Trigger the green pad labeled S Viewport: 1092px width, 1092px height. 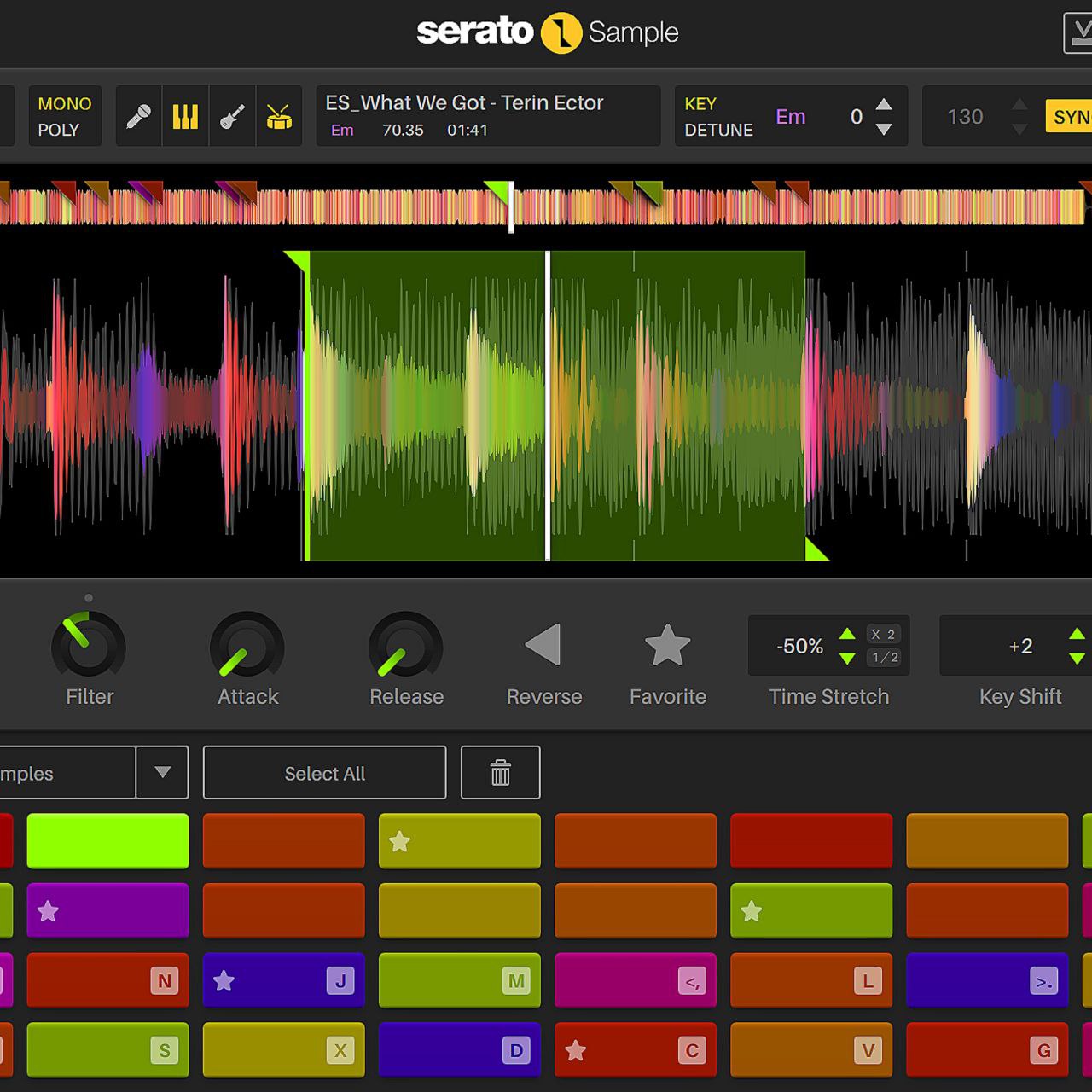107,1050
